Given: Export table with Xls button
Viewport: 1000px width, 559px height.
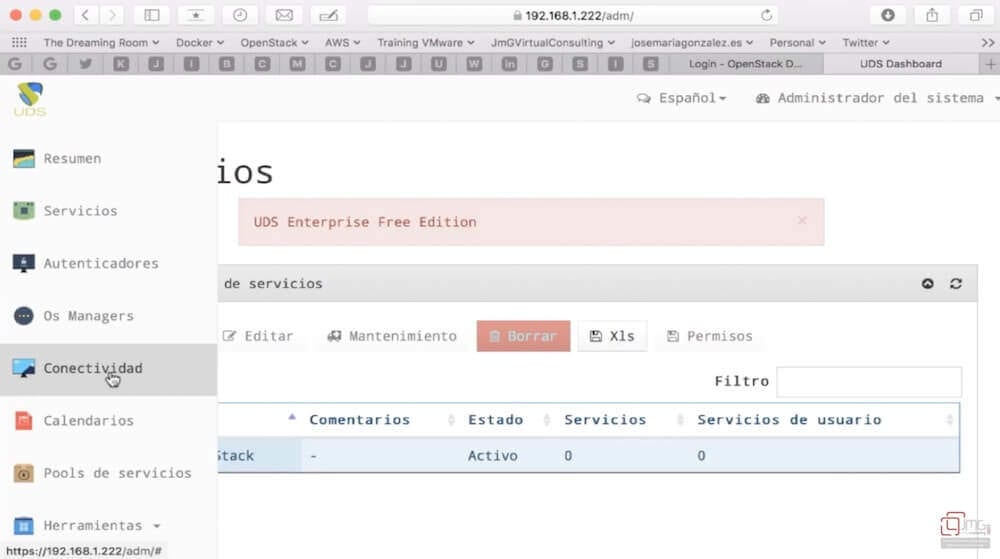Looking at the screenshot, I should pyautogui.click(x=612, y=336).
